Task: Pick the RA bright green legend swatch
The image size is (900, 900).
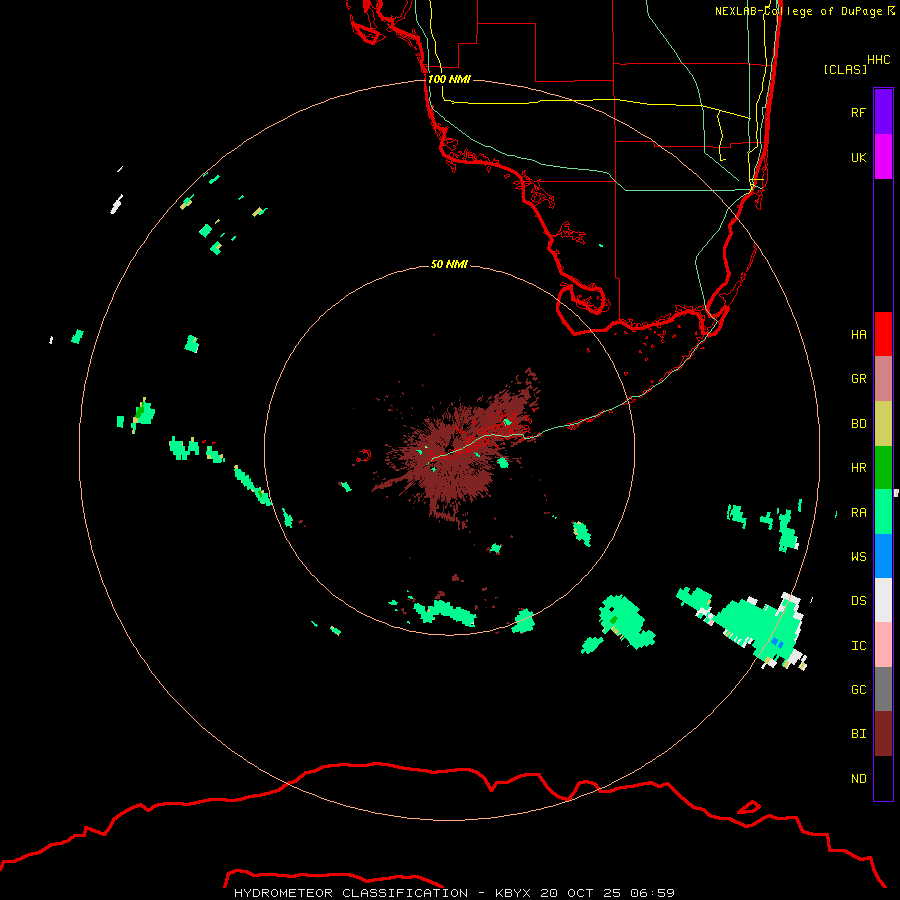Action: pyautogui.click(x=883, y=512)
